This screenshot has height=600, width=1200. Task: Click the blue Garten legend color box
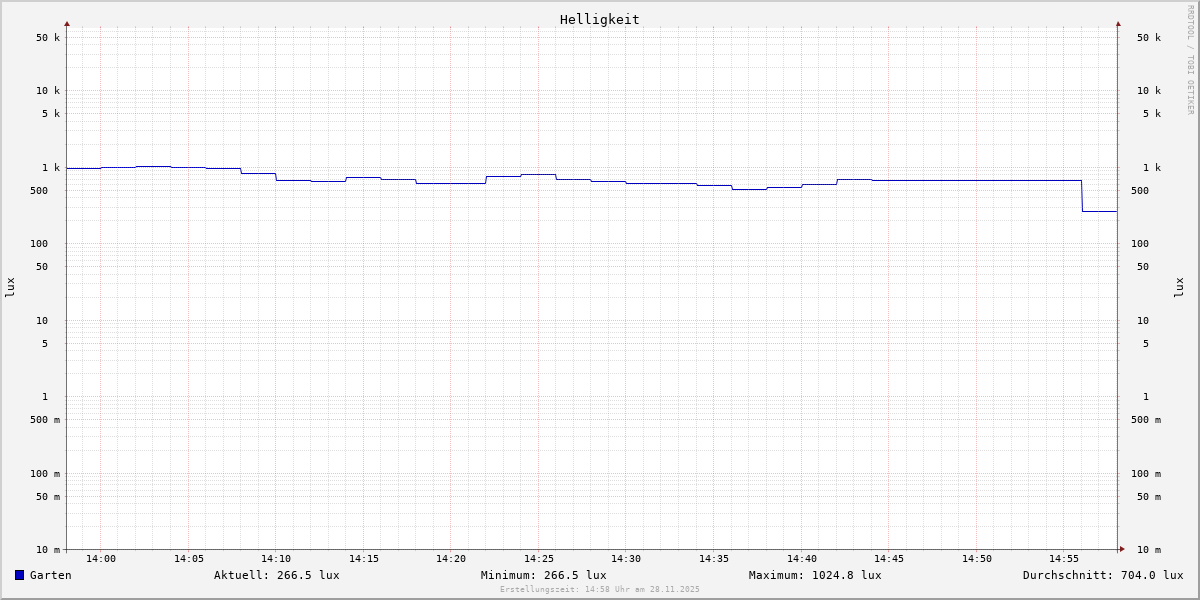tap(19, 575)
